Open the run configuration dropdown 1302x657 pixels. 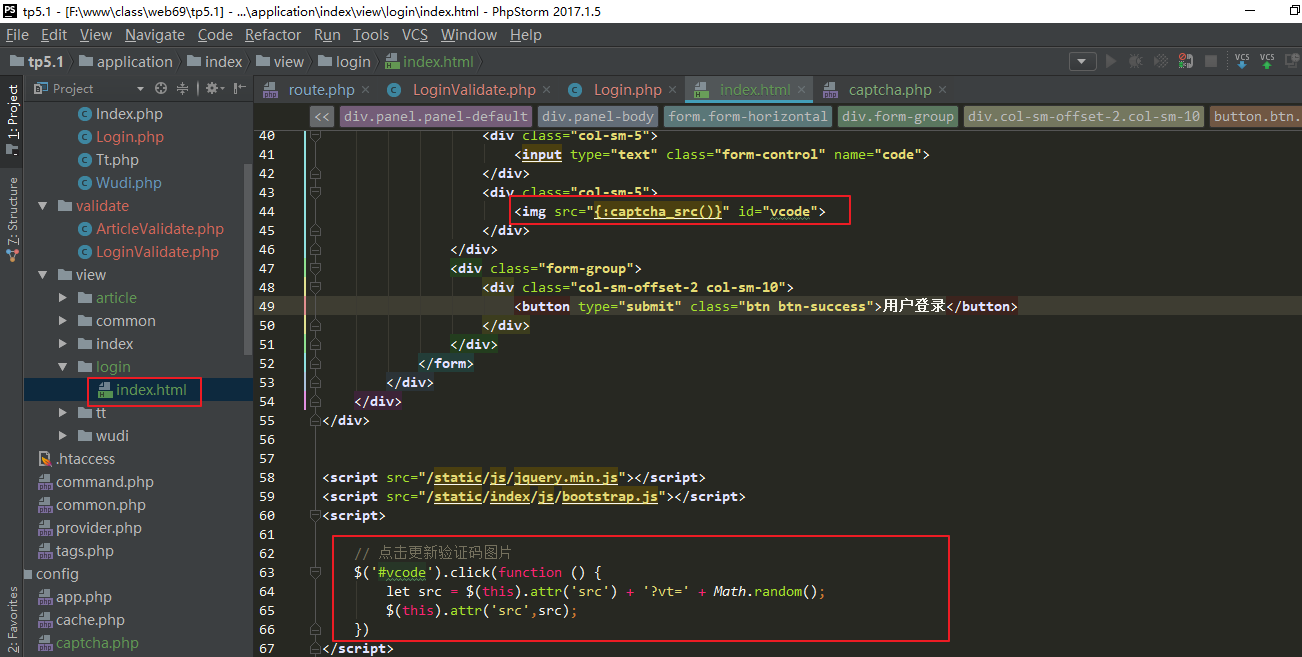1082,61
